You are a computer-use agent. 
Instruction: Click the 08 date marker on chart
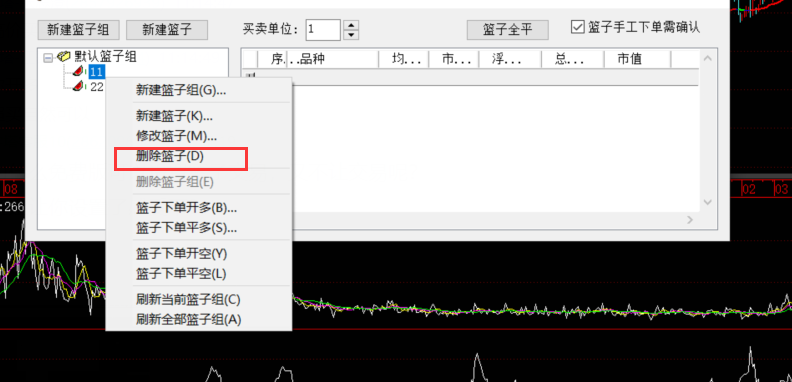11,190
